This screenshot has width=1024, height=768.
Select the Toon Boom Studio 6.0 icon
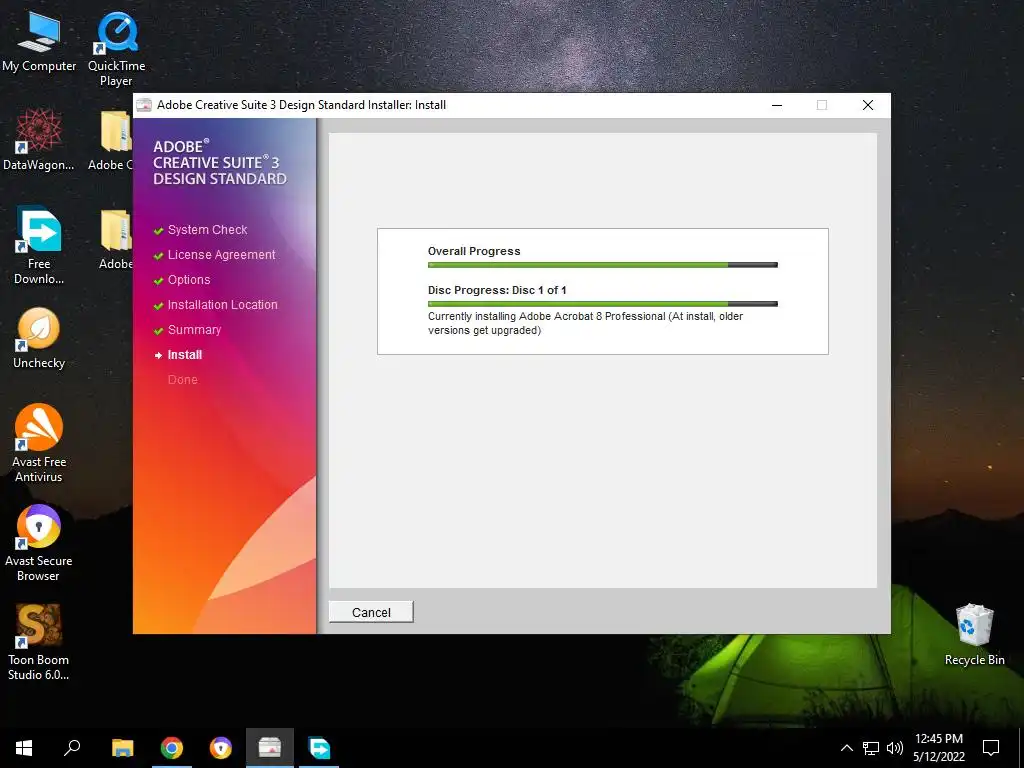pos(39,642)
